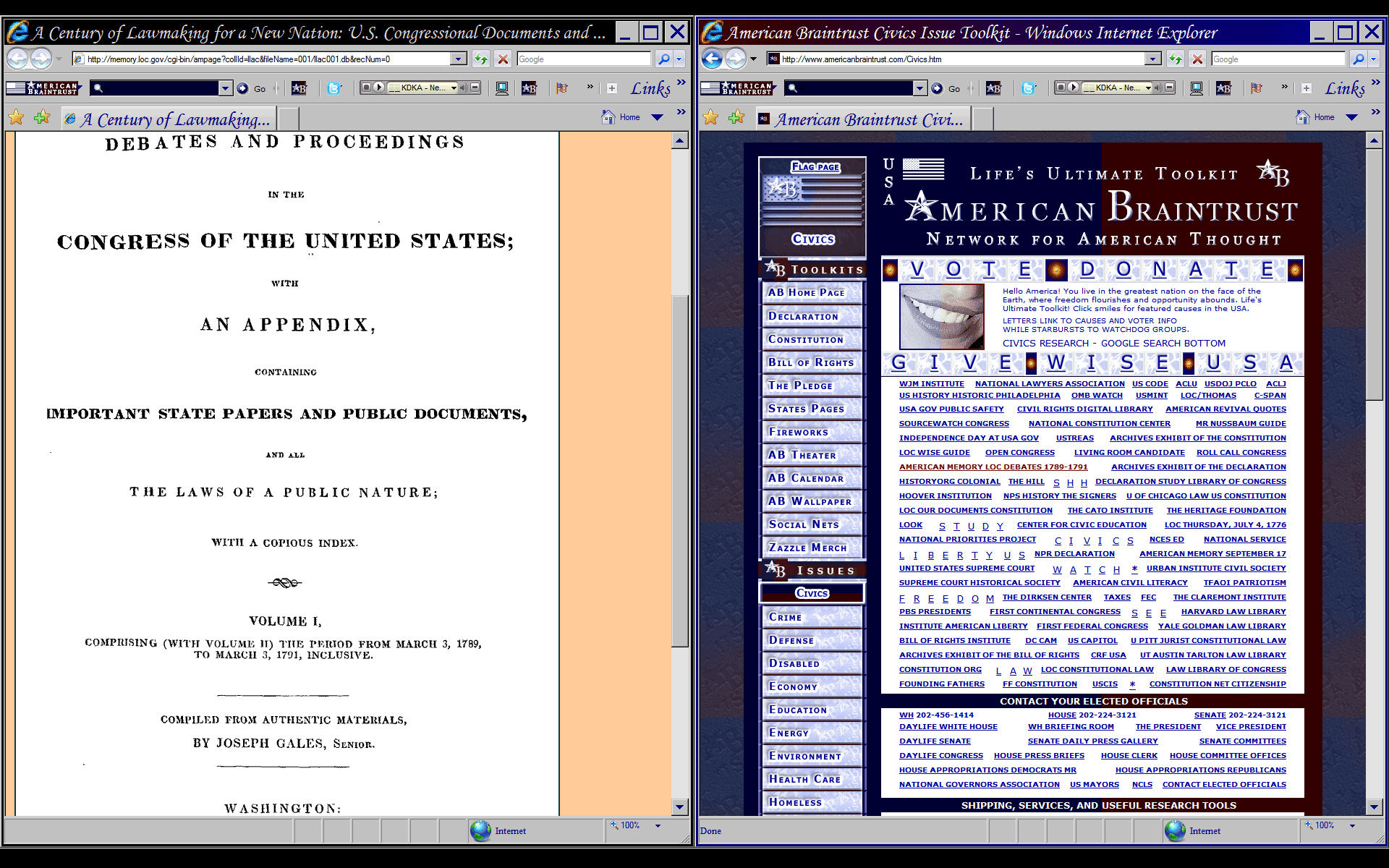The image size is (1389, 868).
Task: Click the search magnifier button in the Braintrust window
Action: tap(1358, 59)
